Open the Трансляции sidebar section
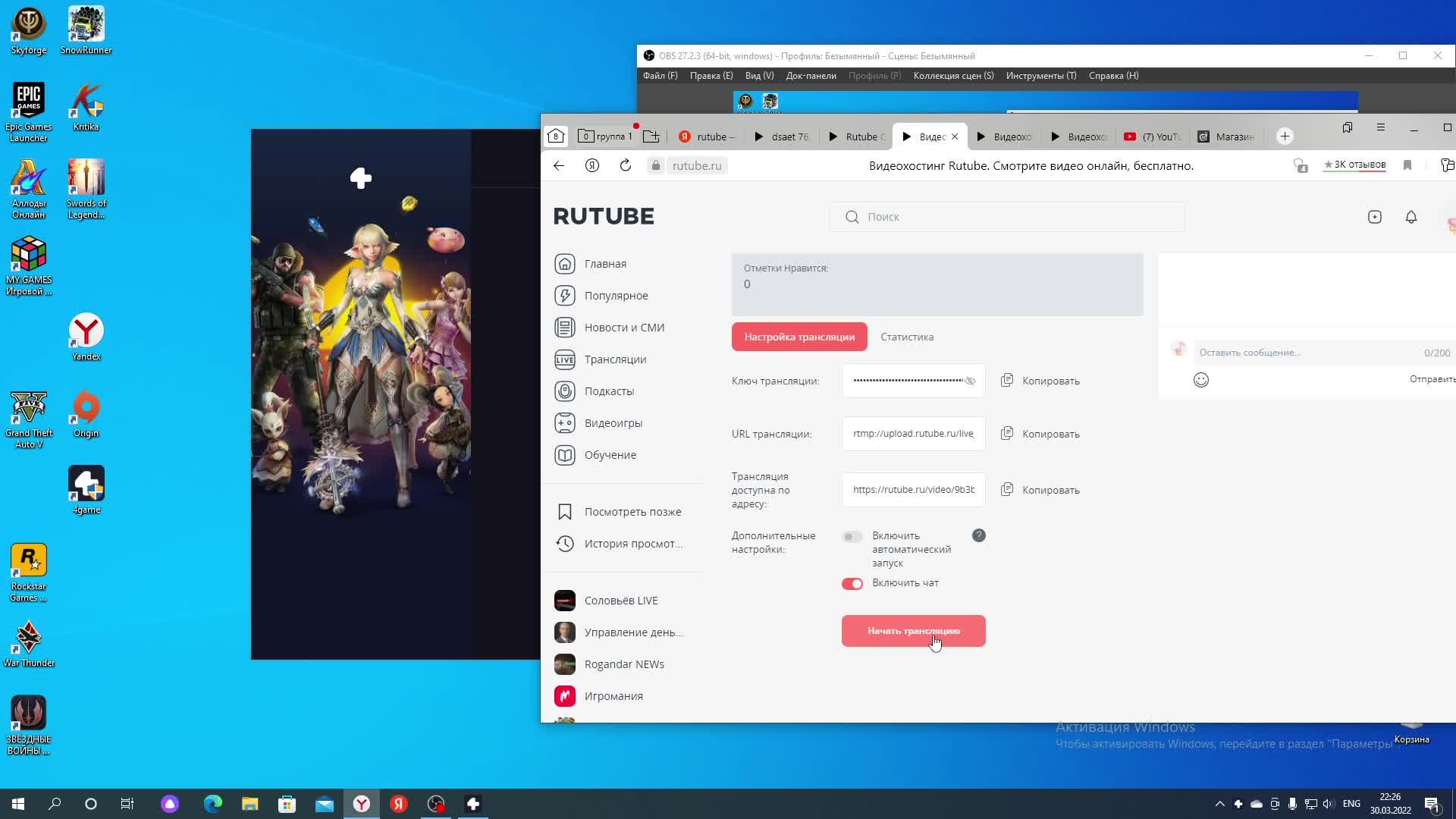This screenshot has height=819, width=1456. (614, 359)
